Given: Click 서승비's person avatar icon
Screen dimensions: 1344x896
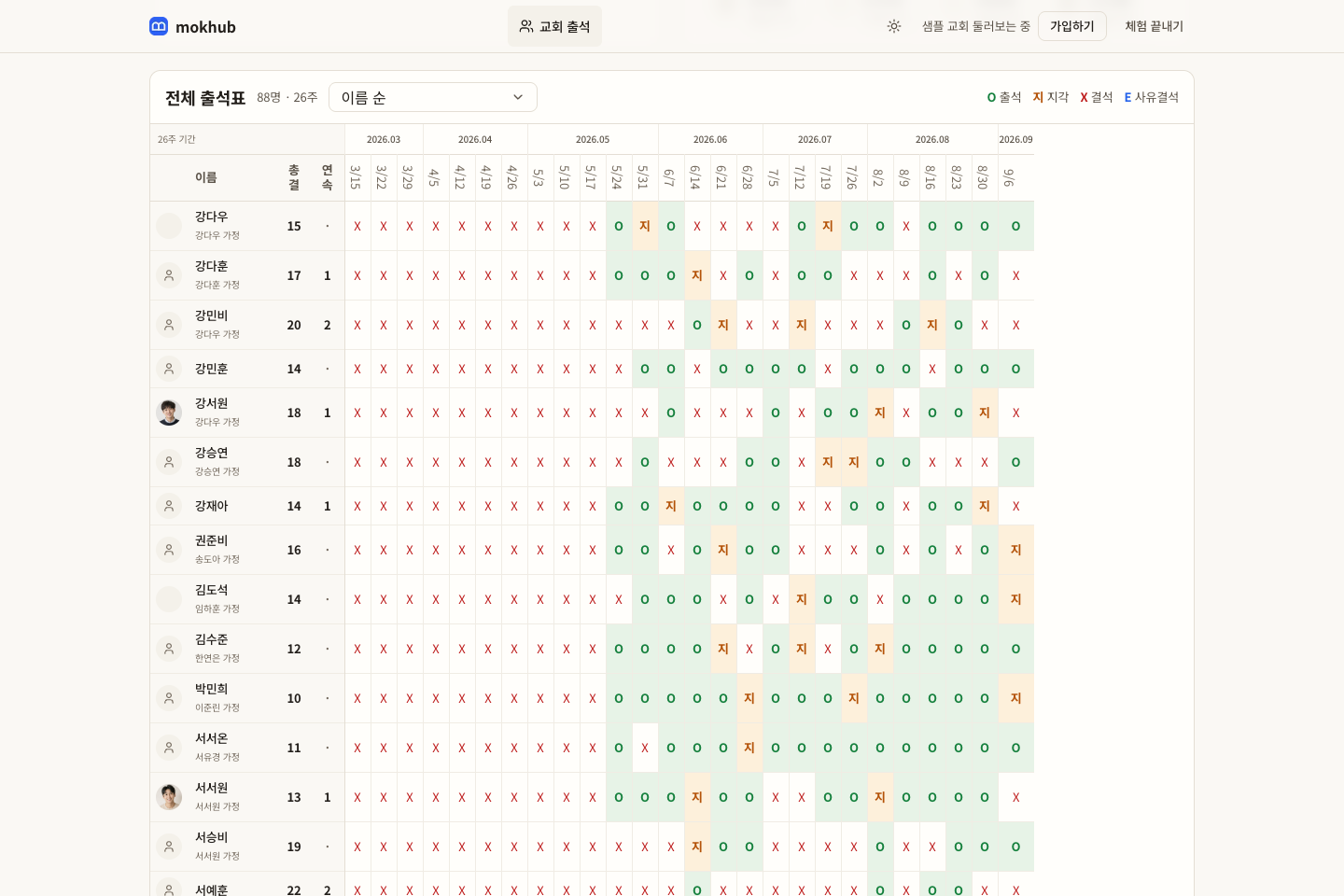Looking at the screenshot, I should point(169,847).
